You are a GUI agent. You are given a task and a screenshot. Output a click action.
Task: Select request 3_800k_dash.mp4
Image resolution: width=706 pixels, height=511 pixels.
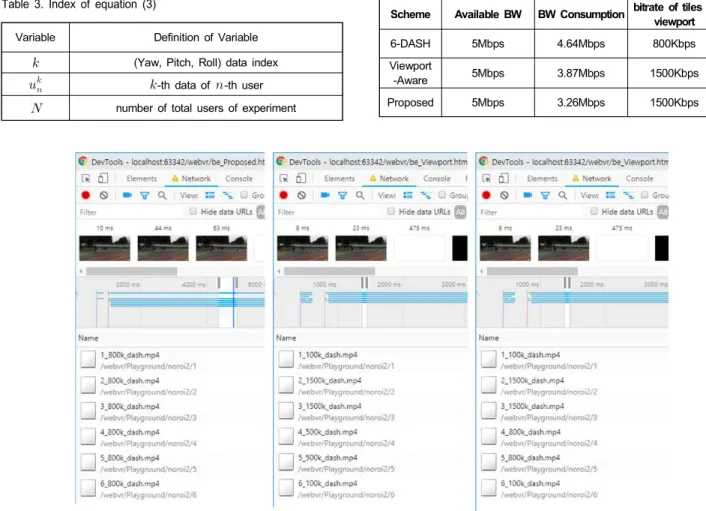tap(171, 412)
